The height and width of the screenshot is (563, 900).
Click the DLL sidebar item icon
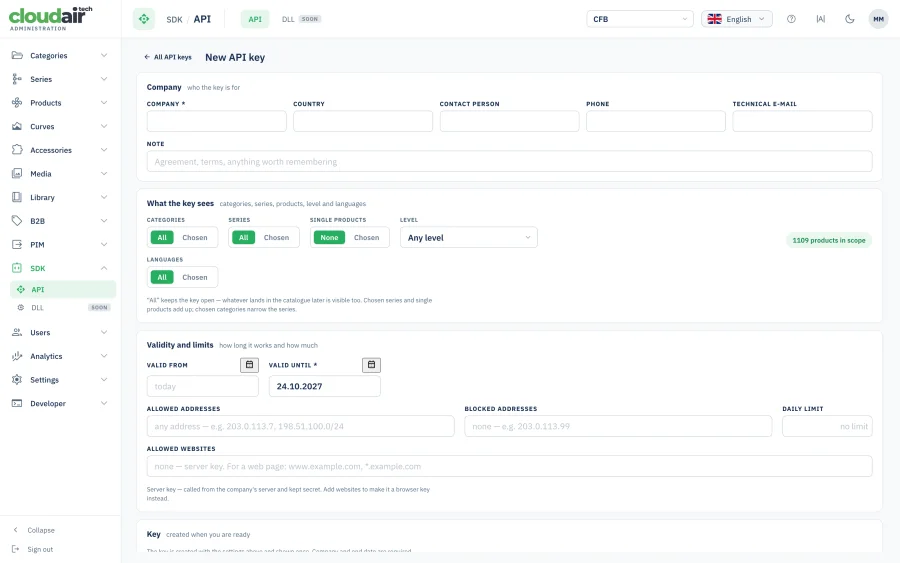[21, 308]
